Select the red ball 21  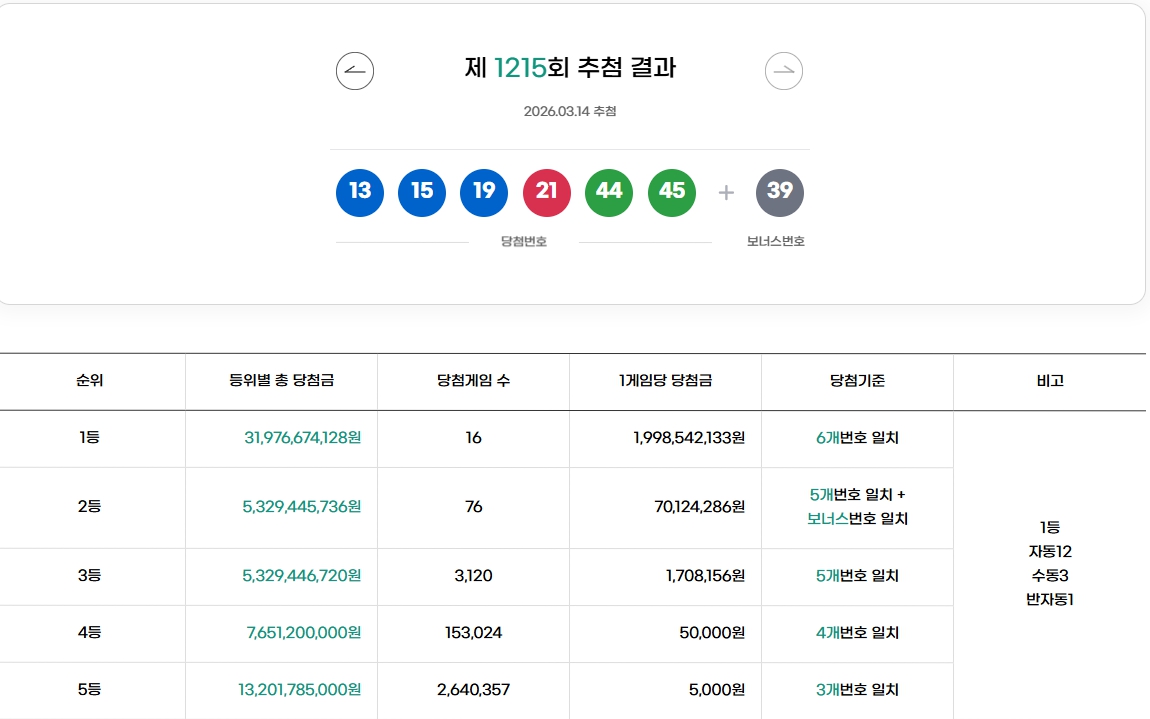pos(546,192)
